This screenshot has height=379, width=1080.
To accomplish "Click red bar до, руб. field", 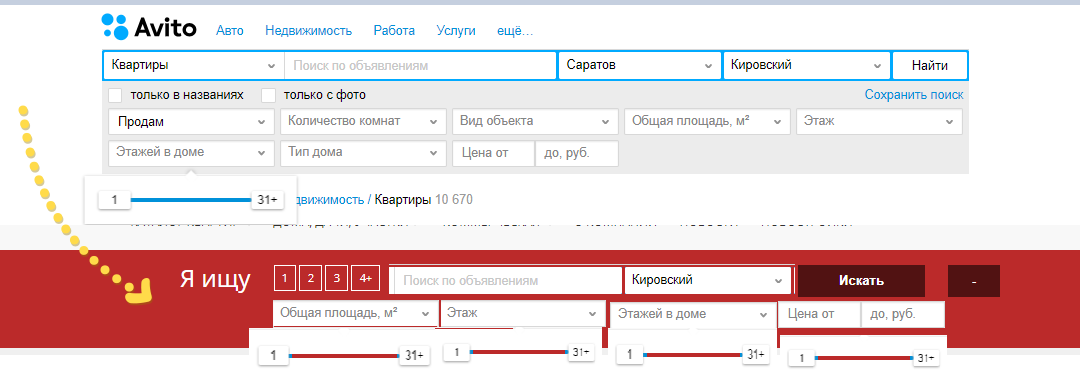I will pyautogui.click(x=903, y=314).
